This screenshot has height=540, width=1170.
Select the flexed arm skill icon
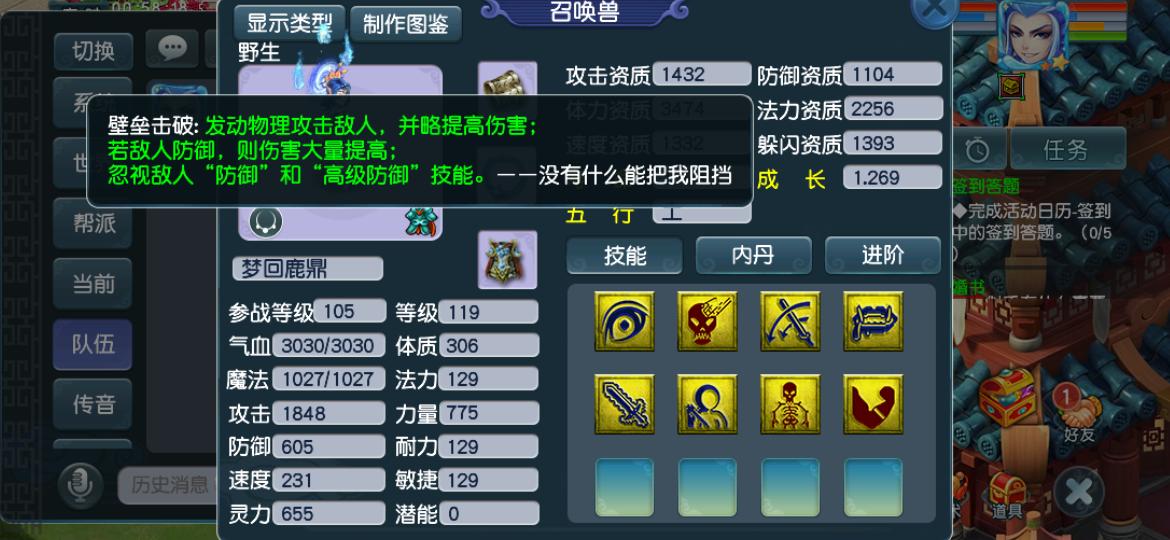click(873, 404)
